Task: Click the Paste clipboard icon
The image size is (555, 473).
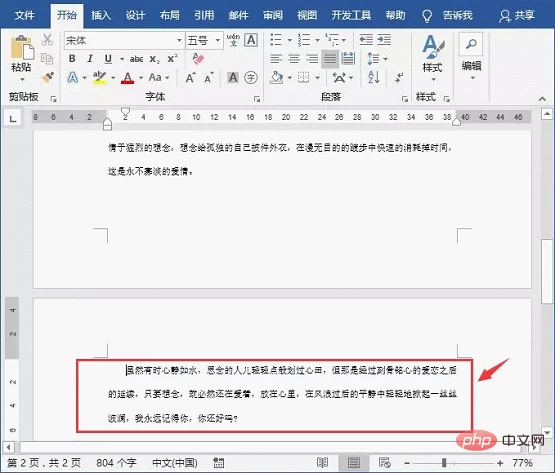Action: [x=22, y=47]
